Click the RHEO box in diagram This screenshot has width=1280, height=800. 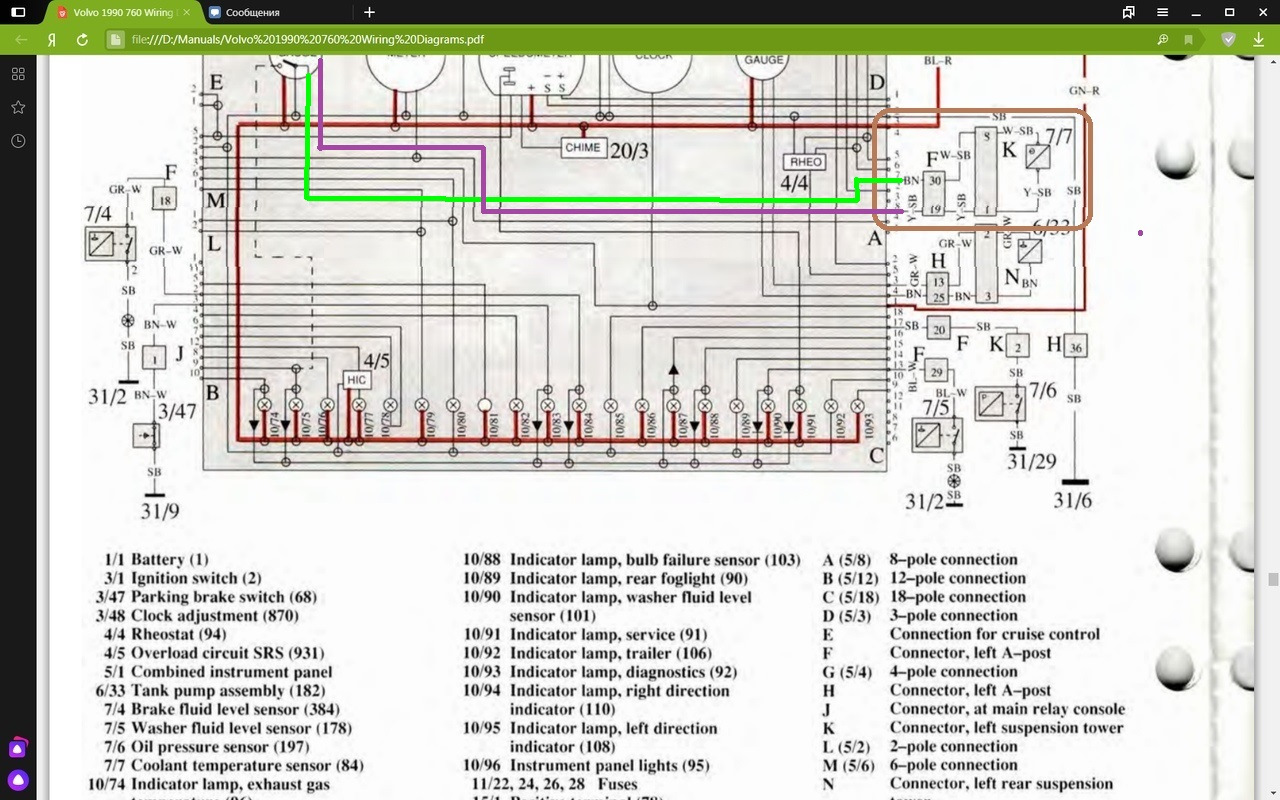[806, 162]
